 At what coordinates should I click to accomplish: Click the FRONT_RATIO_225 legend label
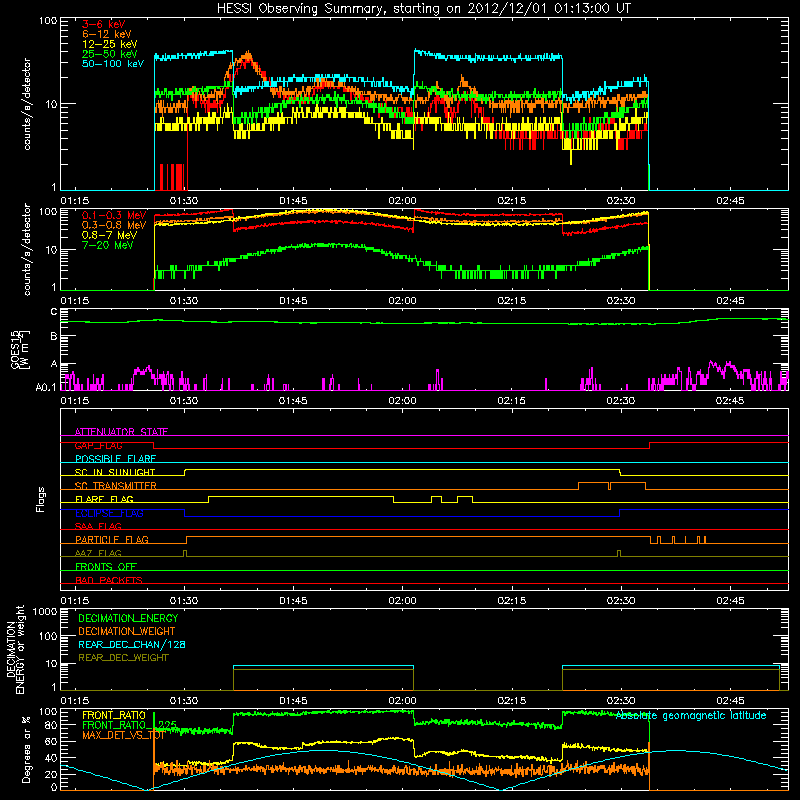pos(130,725)
